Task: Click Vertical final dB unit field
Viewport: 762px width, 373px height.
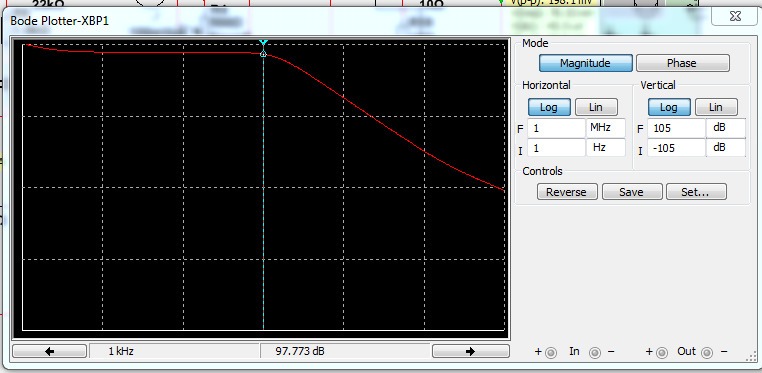Action: pyautogui.click(x=726, y=129)
